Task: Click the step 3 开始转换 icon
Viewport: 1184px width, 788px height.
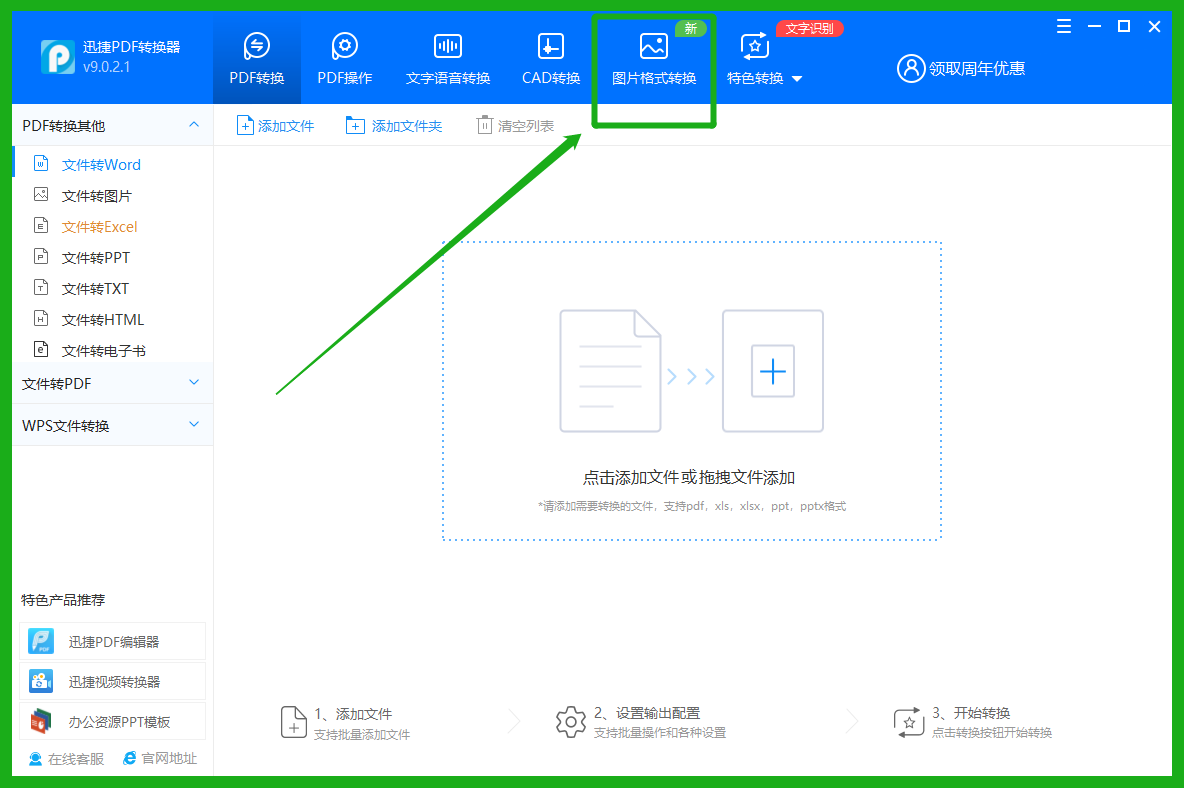Action: (908, 722)
